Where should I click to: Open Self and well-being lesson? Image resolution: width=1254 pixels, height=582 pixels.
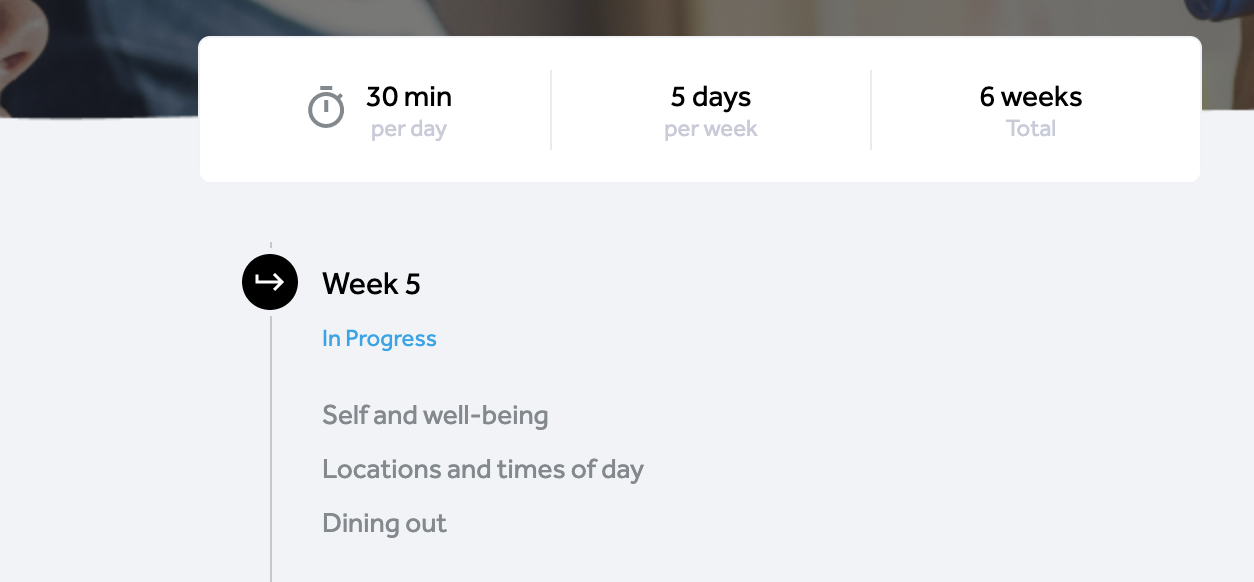tap(435, 415)
